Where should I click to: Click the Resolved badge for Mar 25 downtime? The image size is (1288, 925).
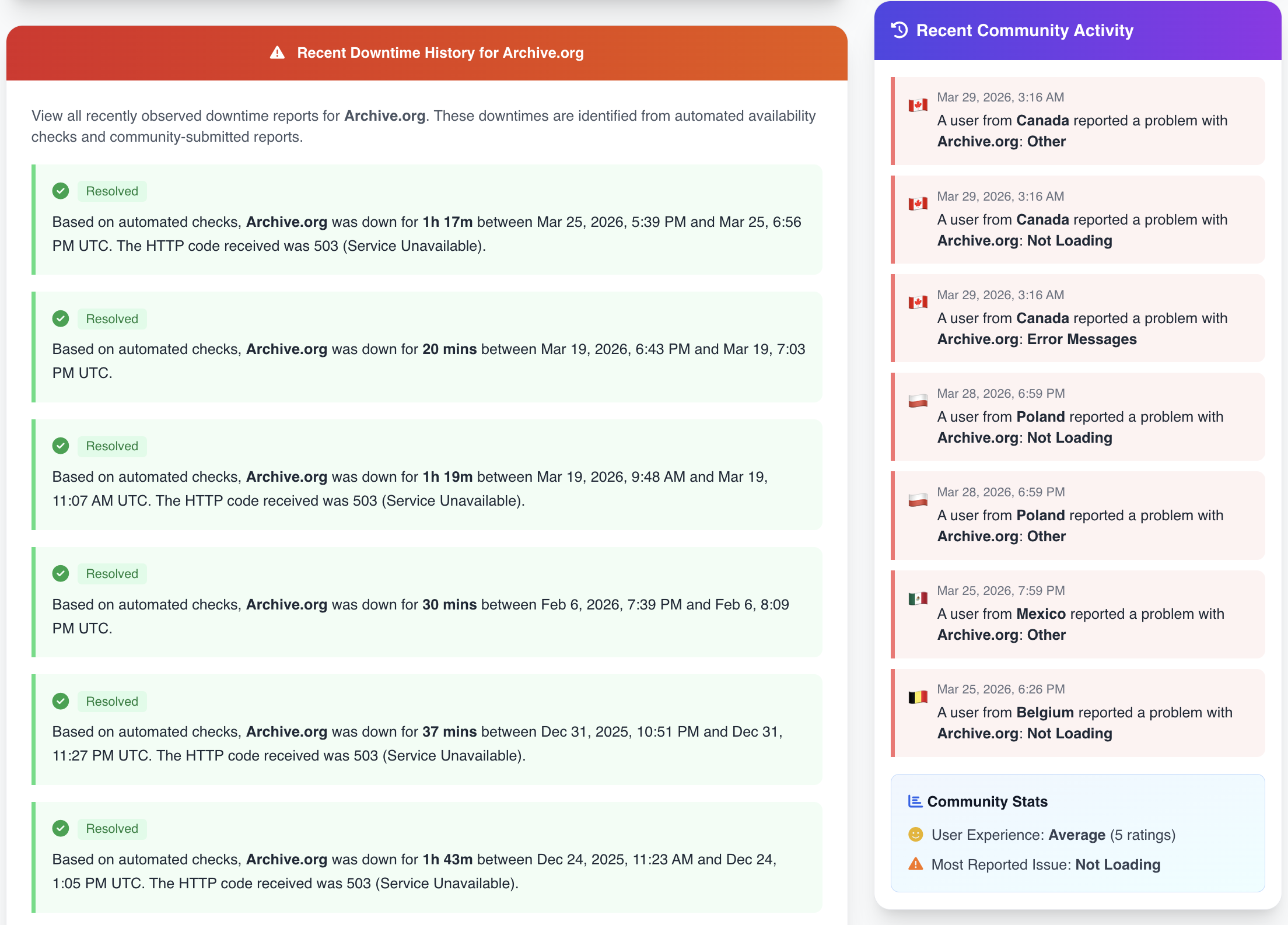click(x=112, y=191)
